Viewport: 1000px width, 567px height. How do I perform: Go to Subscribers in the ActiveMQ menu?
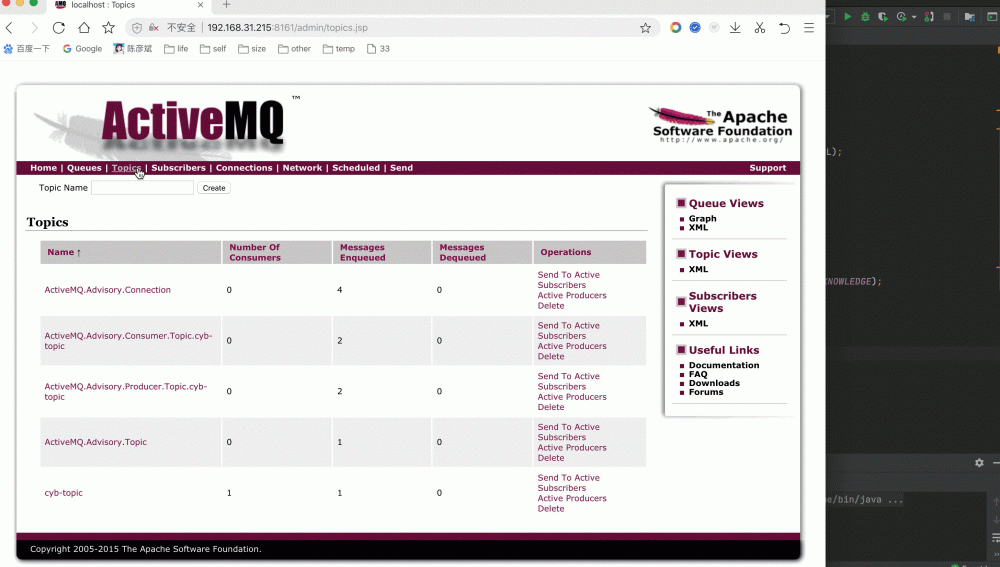179,168
